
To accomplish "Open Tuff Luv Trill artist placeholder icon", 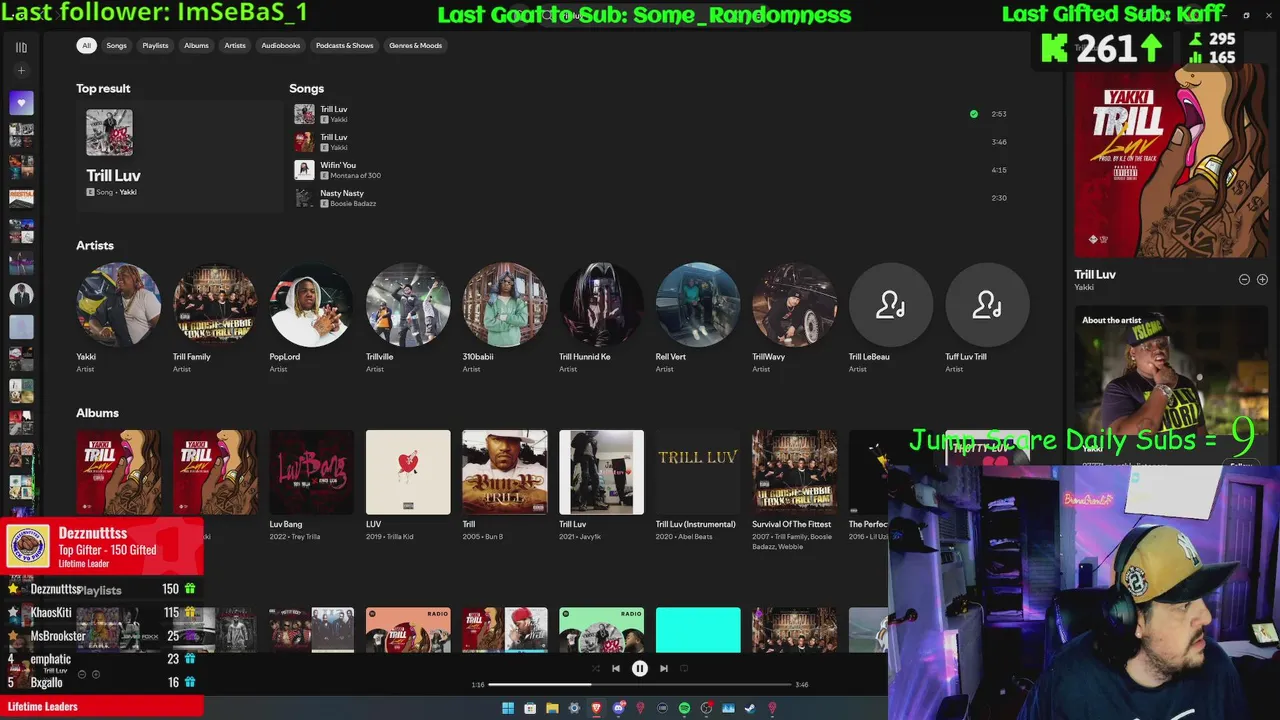I will point(987,304).
